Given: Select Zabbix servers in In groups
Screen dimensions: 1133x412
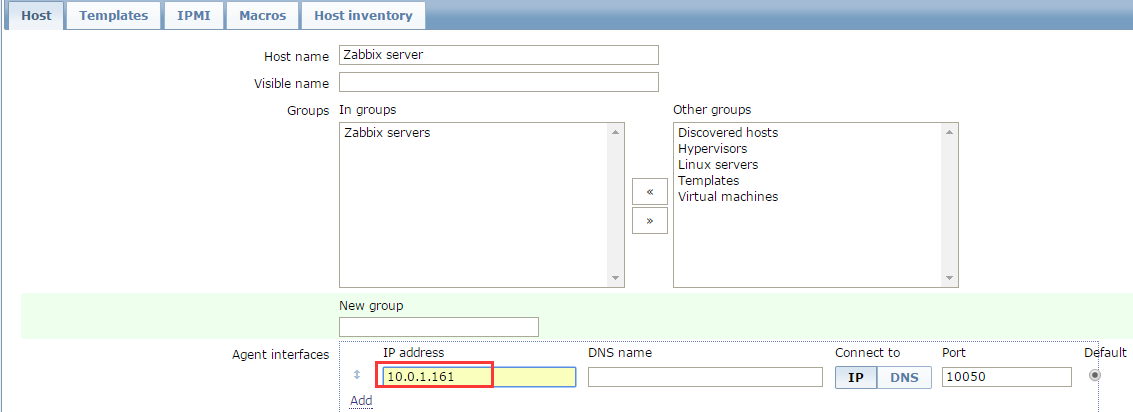Looking at the screenshot, I should (387, 133).
